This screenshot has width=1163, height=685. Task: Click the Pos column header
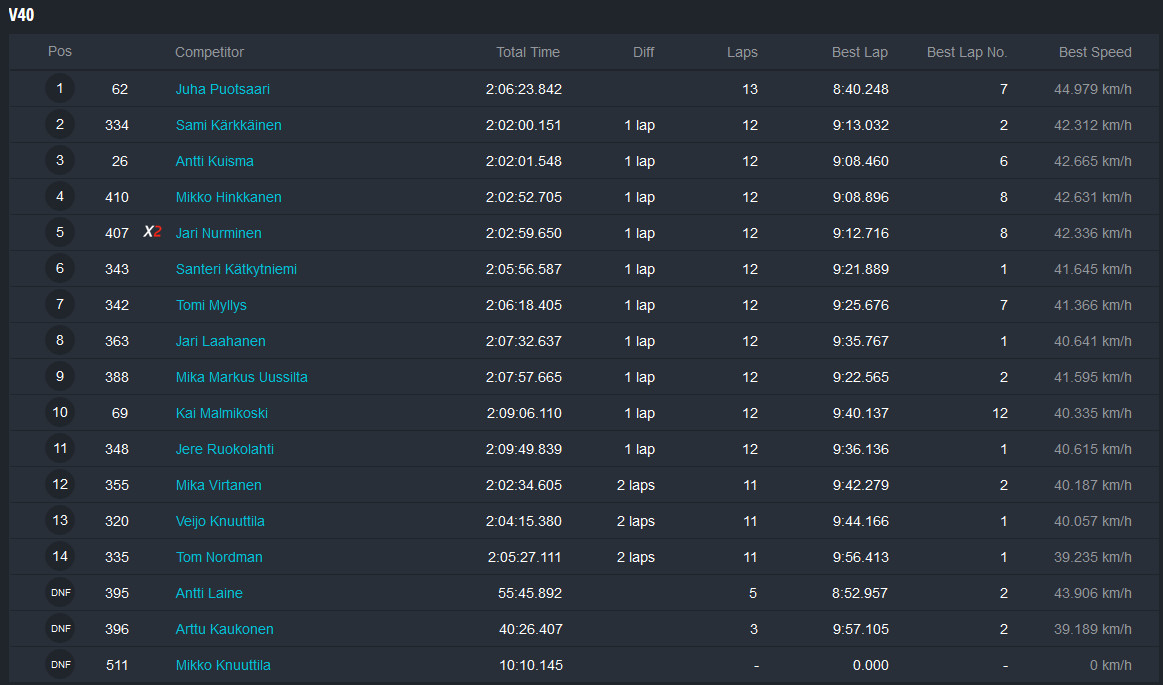point(59,51)
